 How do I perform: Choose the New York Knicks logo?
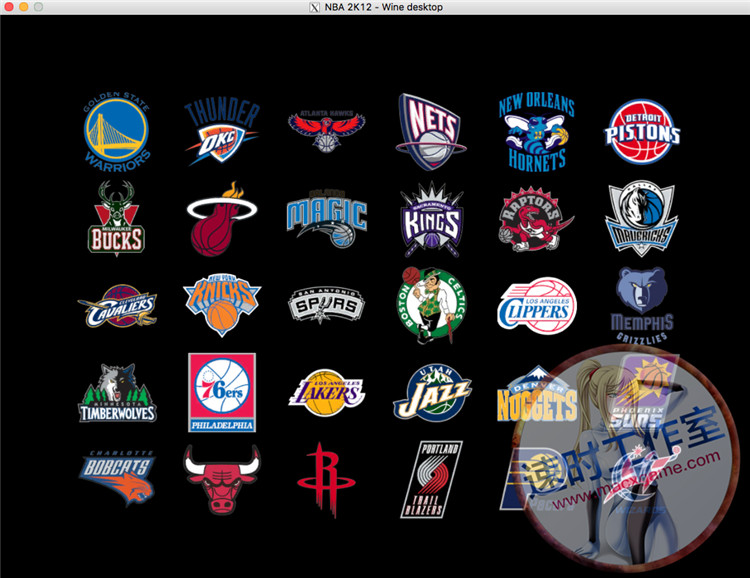tap(222, 305)
